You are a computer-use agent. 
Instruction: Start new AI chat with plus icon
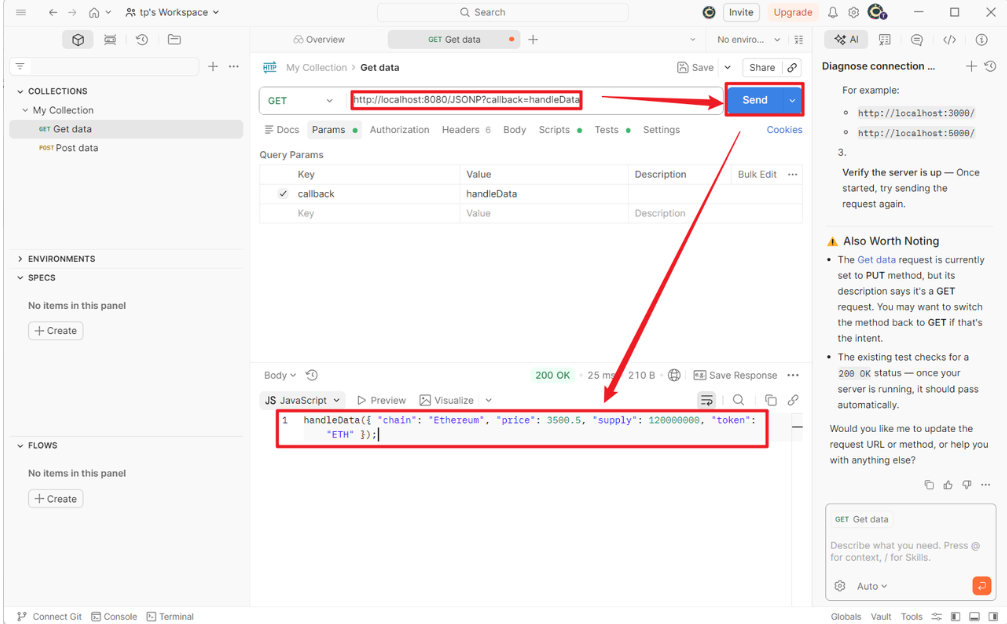(971, 66)
